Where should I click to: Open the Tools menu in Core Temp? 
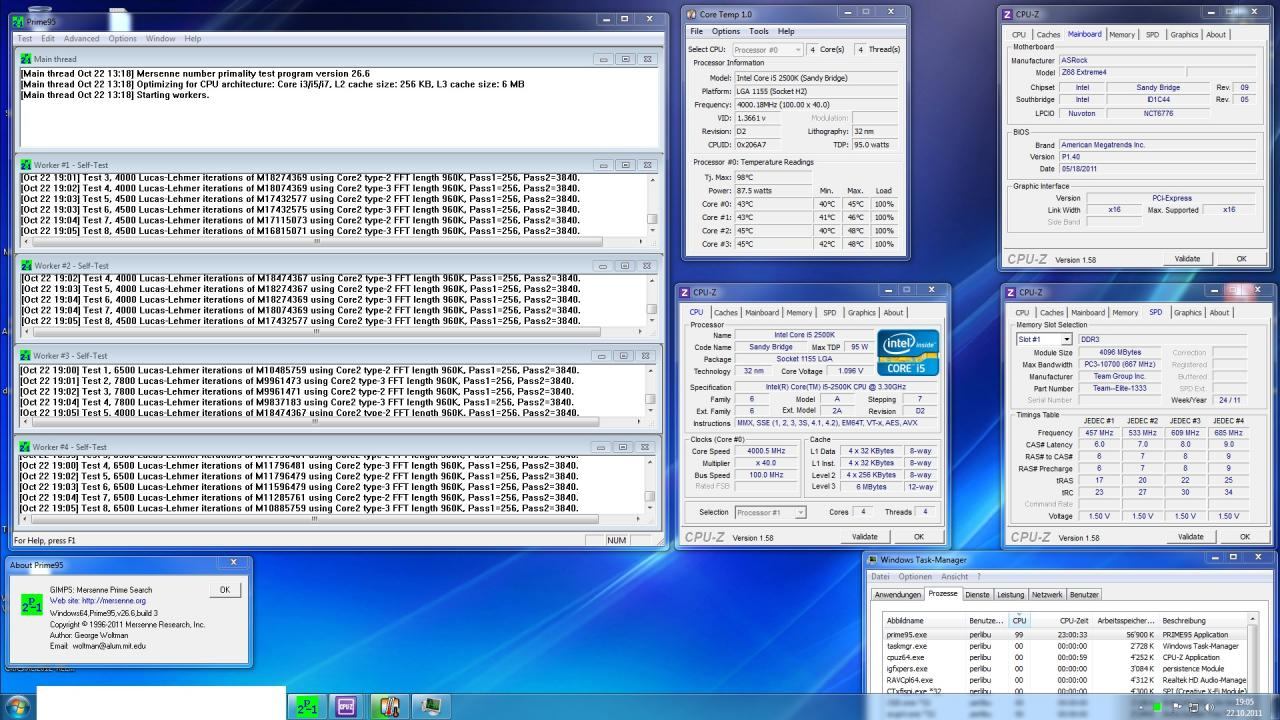pyautogui.click(x=759, y=31)
